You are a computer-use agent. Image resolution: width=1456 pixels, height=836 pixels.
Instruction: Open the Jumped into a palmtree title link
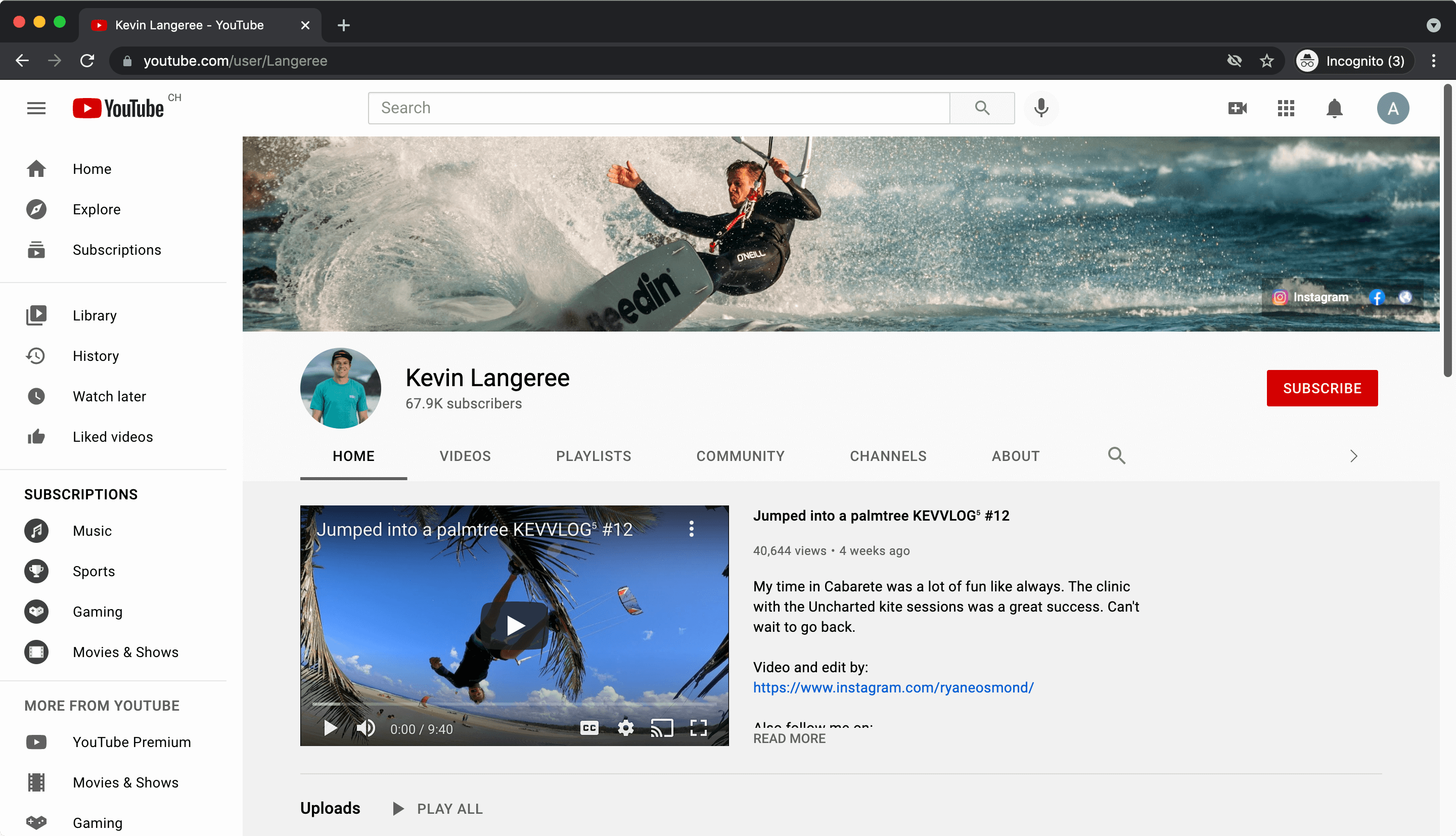[881, 516]
